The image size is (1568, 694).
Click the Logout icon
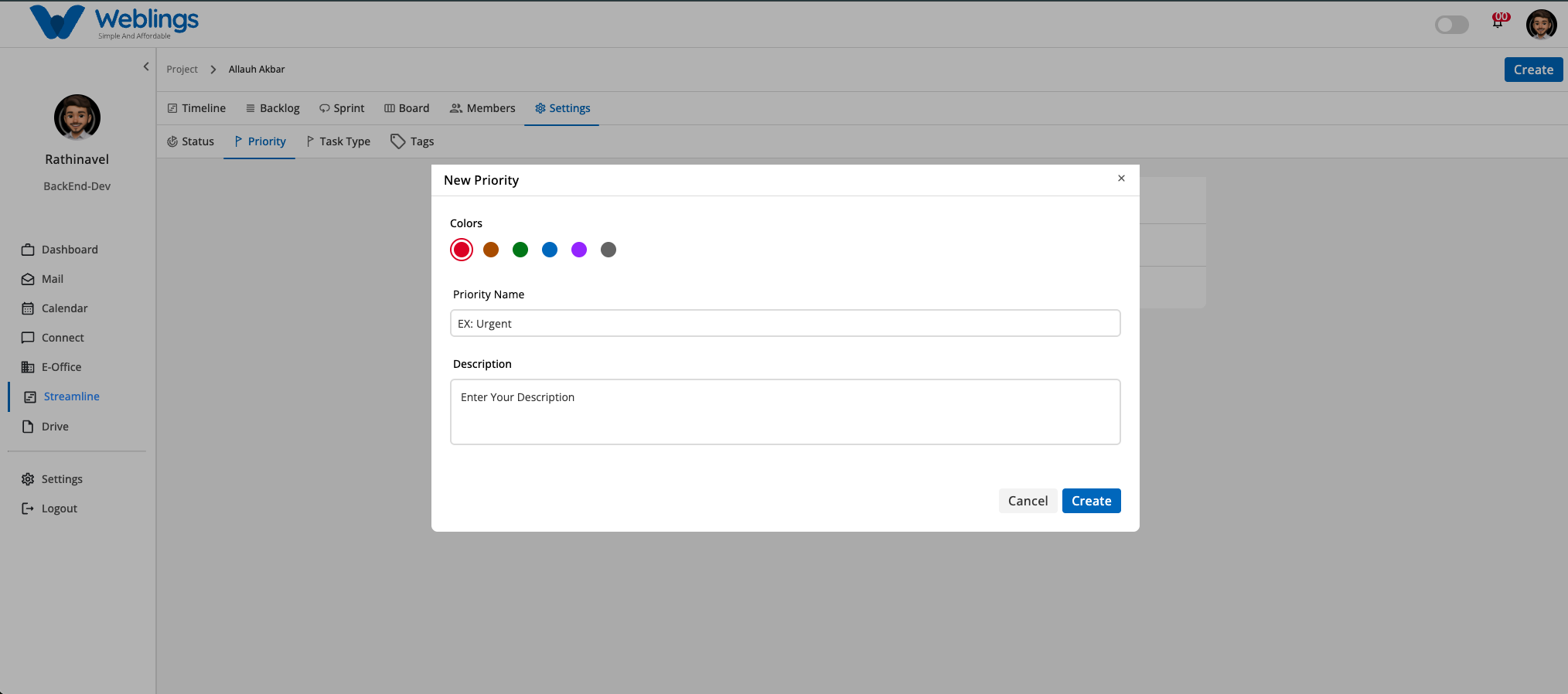[28, 509]
